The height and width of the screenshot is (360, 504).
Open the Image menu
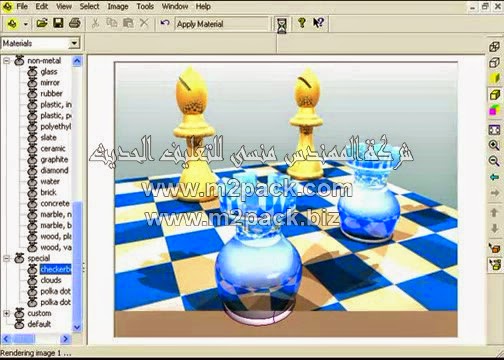pos(118,6)
